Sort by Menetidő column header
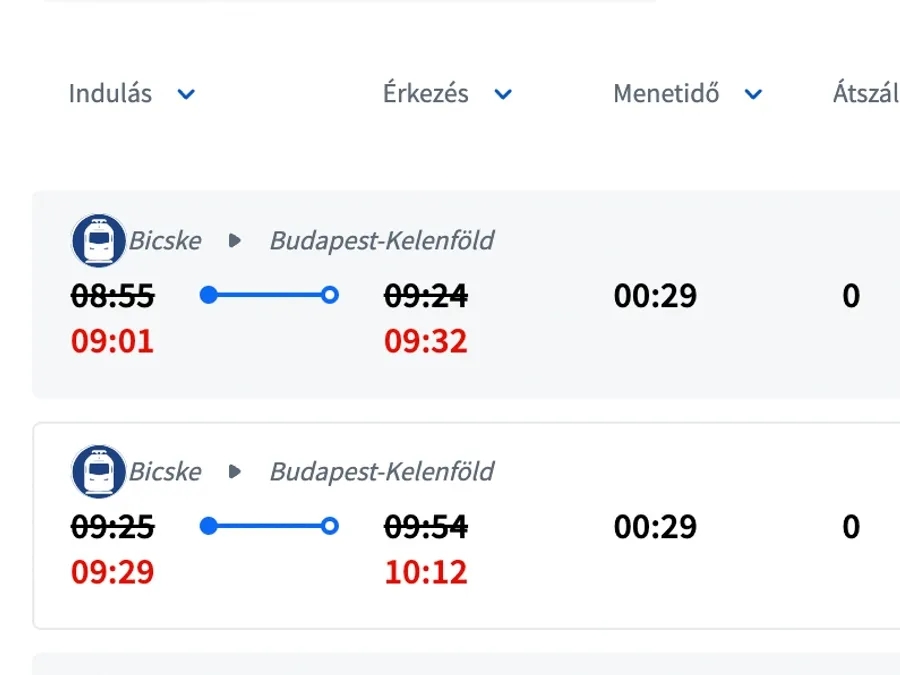The width and height of the screenshot is (900, 675). point(666,94)
